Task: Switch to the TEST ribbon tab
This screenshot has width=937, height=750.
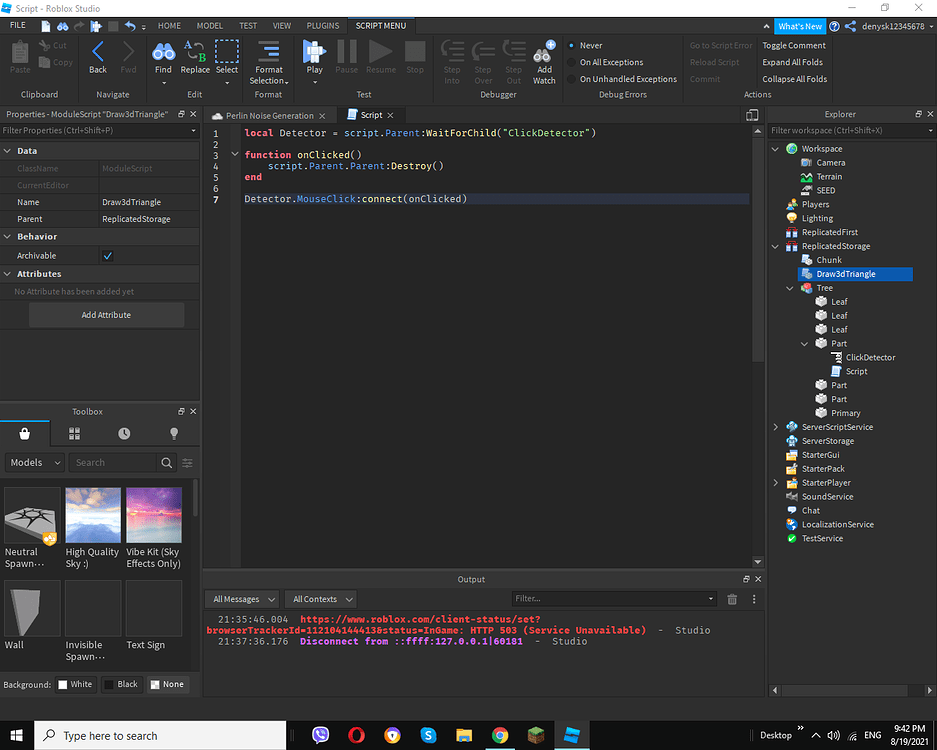Action: (x=248, y=26)
